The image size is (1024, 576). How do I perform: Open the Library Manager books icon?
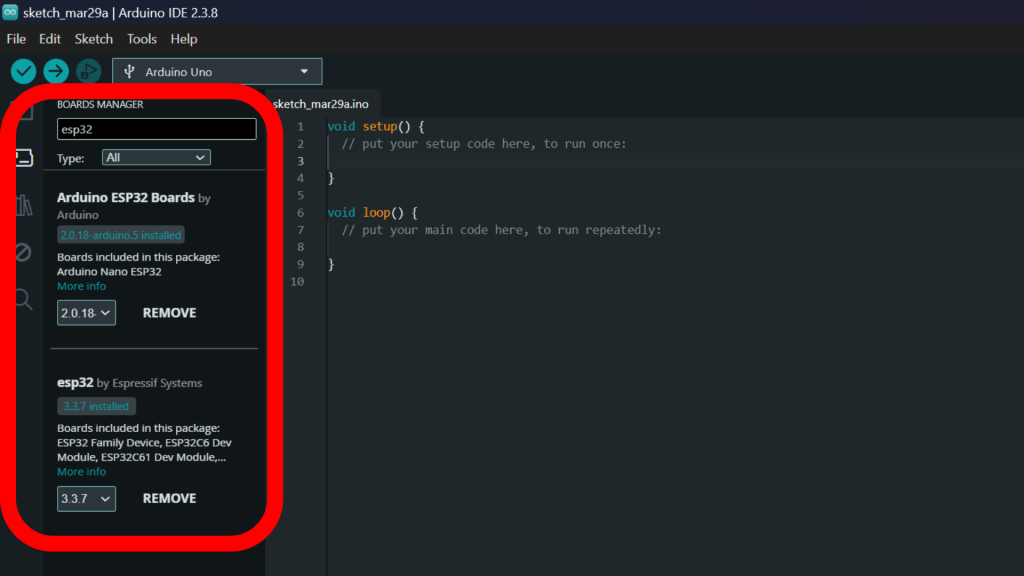click(22, 205)
